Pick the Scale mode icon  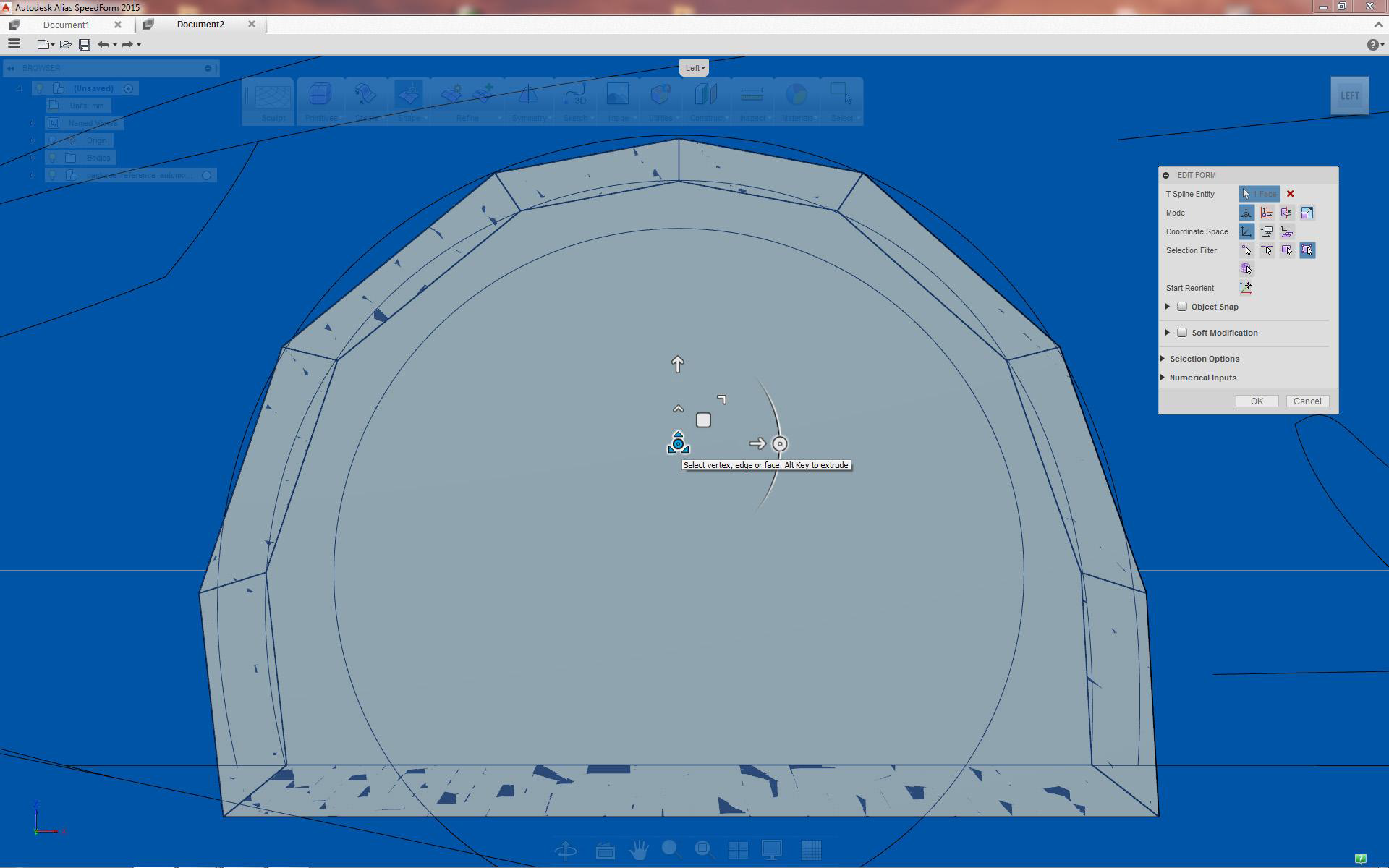[1307, 213]
